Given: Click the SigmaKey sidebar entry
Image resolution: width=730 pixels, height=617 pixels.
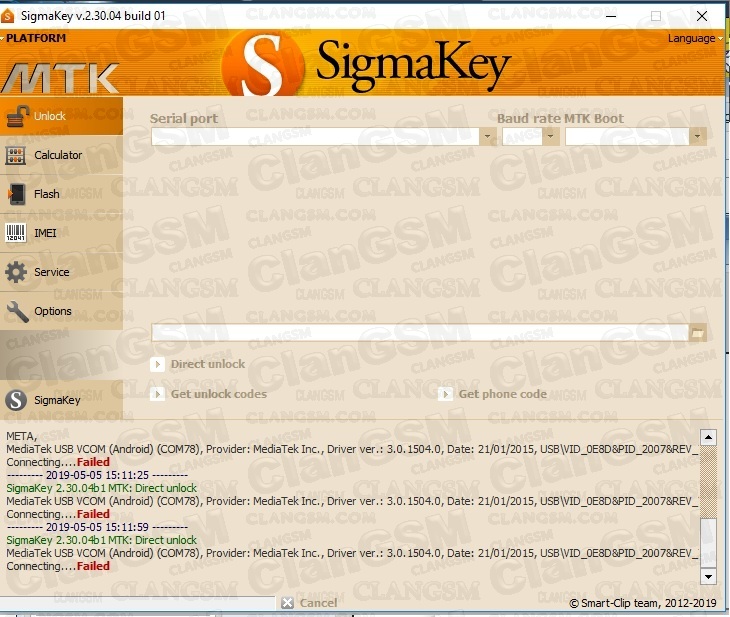Looking at the screenshot, I should pyautogui.click(x=61, y=400).
